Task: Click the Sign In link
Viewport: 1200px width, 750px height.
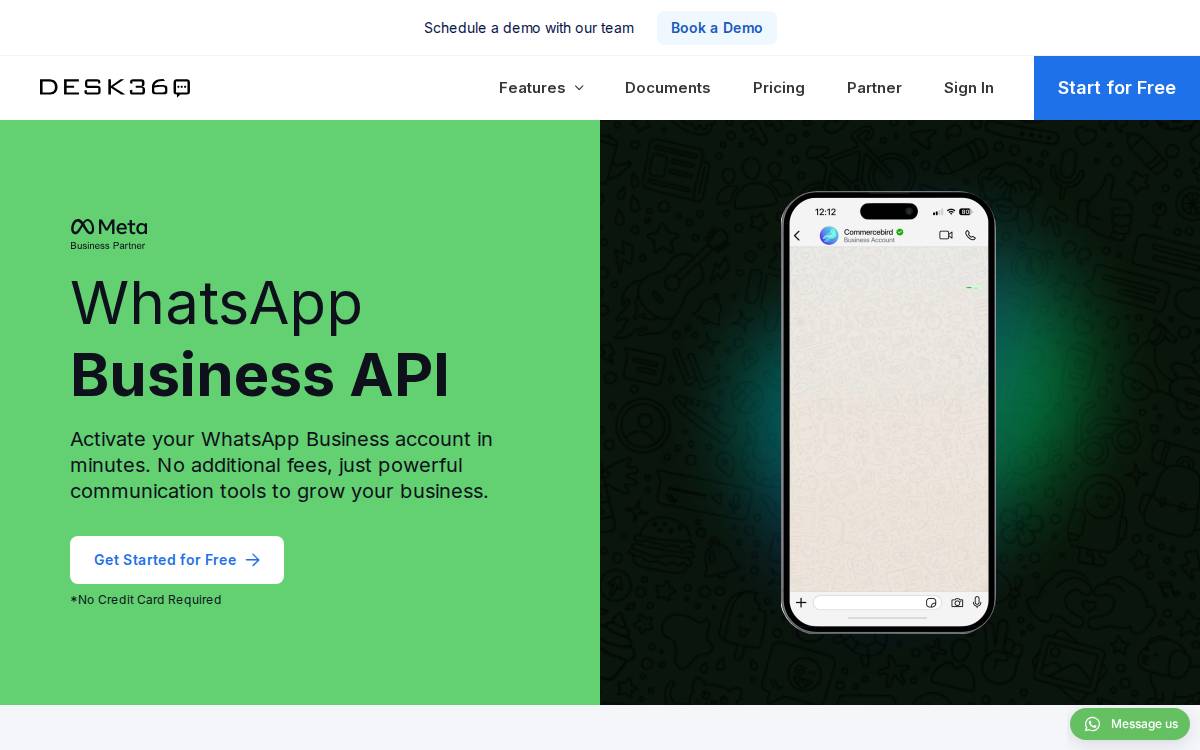Action: pos(969,88)
